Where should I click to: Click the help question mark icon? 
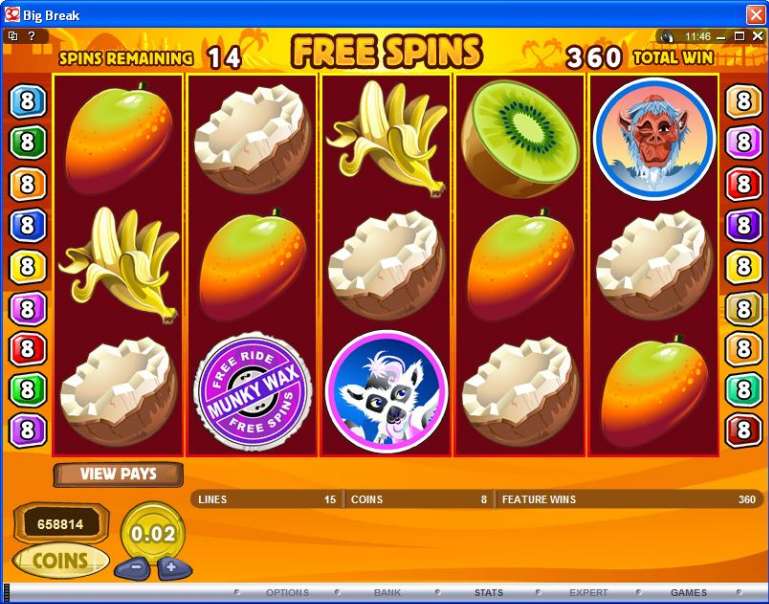pos(31,36)
